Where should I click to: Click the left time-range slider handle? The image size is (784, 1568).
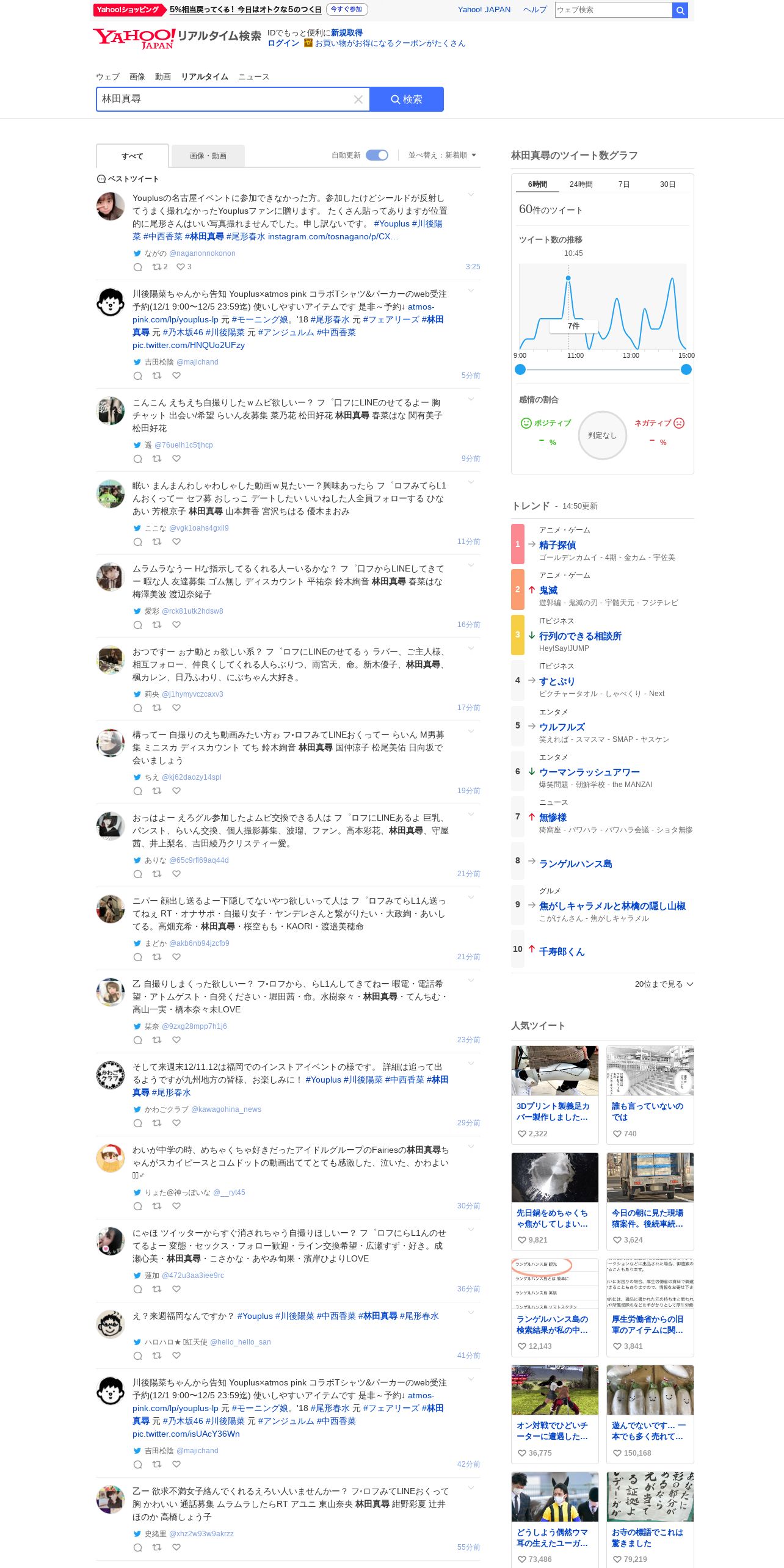point(520,369)
